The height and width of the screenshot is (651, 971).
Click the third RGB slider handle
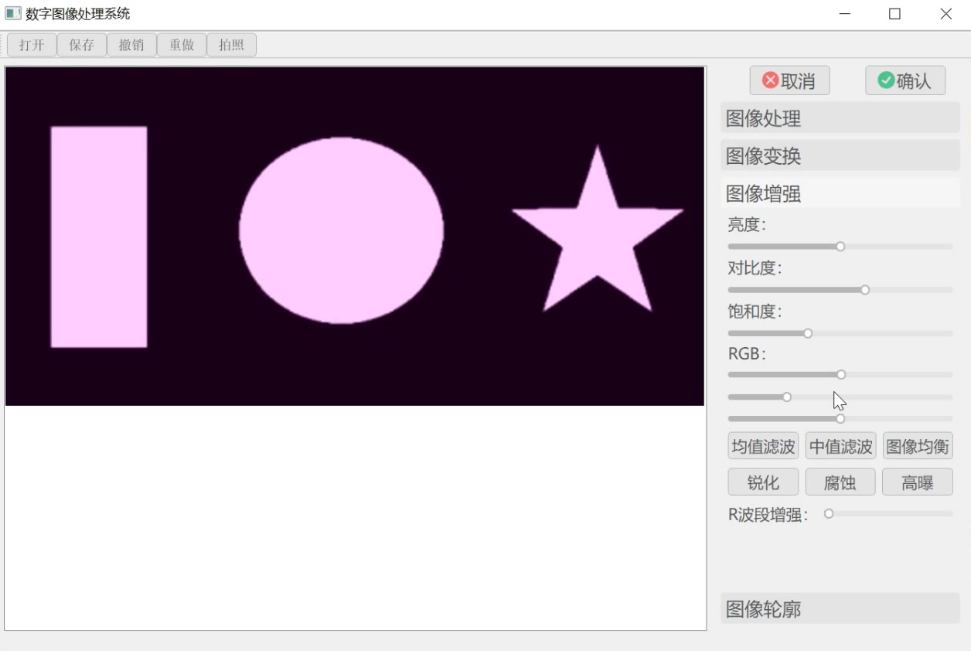pyautogui.click(x=840, y=419)
